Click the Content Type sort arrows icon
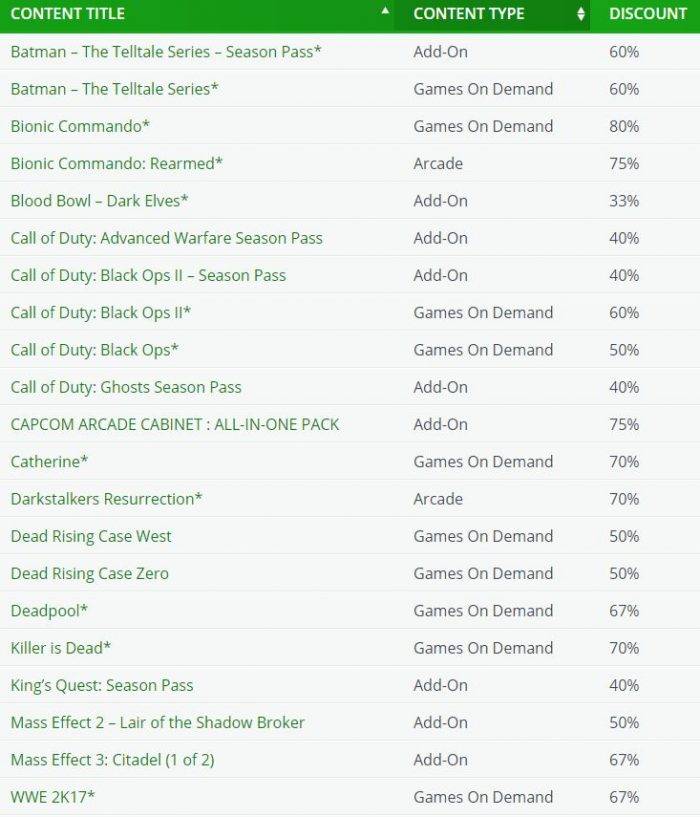This screenshot has height=817, width=700. click(581, 14)
